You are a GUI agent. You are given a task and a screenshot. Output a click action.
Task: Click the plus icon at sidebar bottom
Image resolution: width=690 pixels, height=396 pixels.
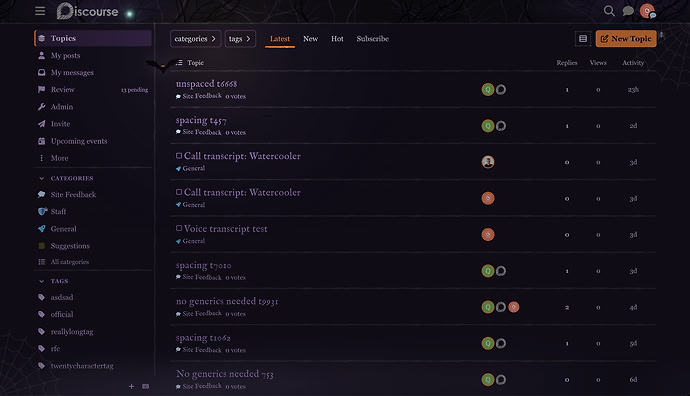point(131,386)
